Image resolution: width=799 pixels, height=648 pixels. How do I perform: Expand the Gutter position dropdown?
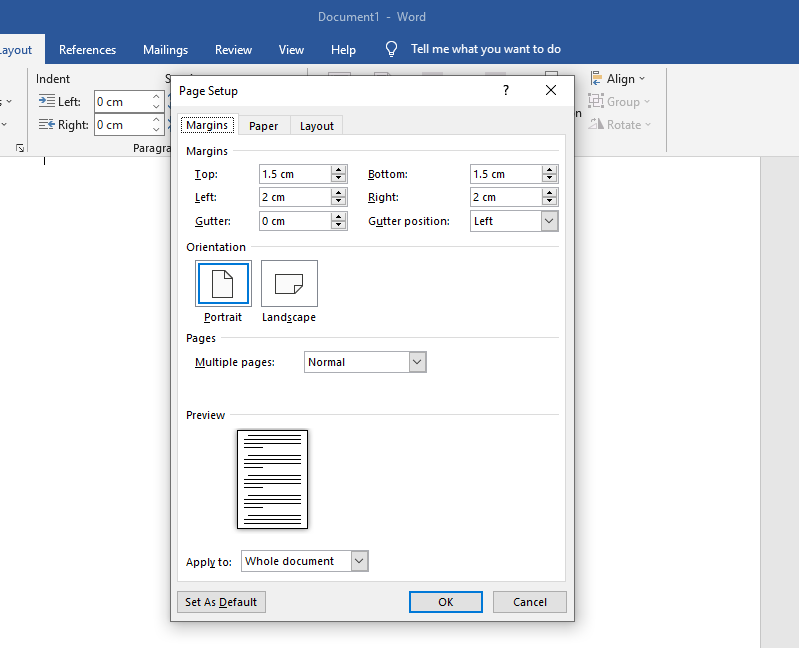pyautogui.click(x=549, y=221)
